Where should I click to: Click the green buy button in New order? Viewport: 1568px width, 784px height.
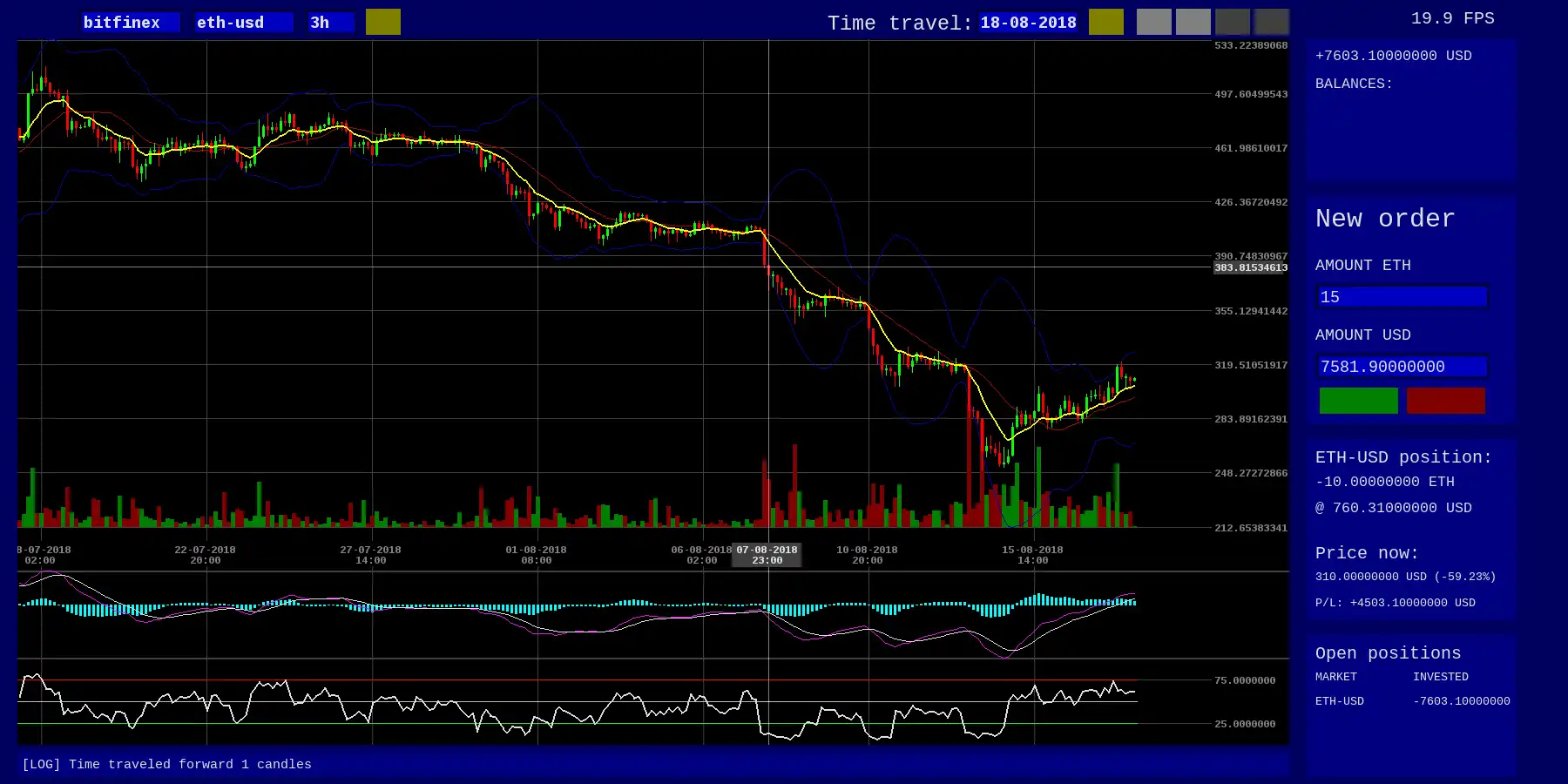[x=1359, y=401]
